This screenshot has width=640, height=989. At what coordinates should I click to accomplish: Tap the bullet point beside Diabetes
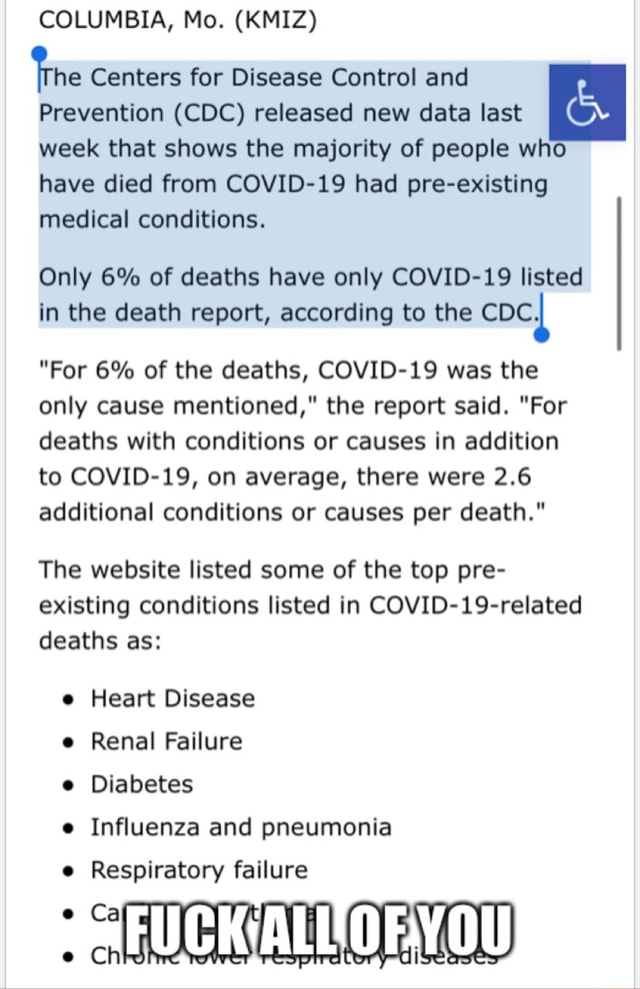coord(68,784)
